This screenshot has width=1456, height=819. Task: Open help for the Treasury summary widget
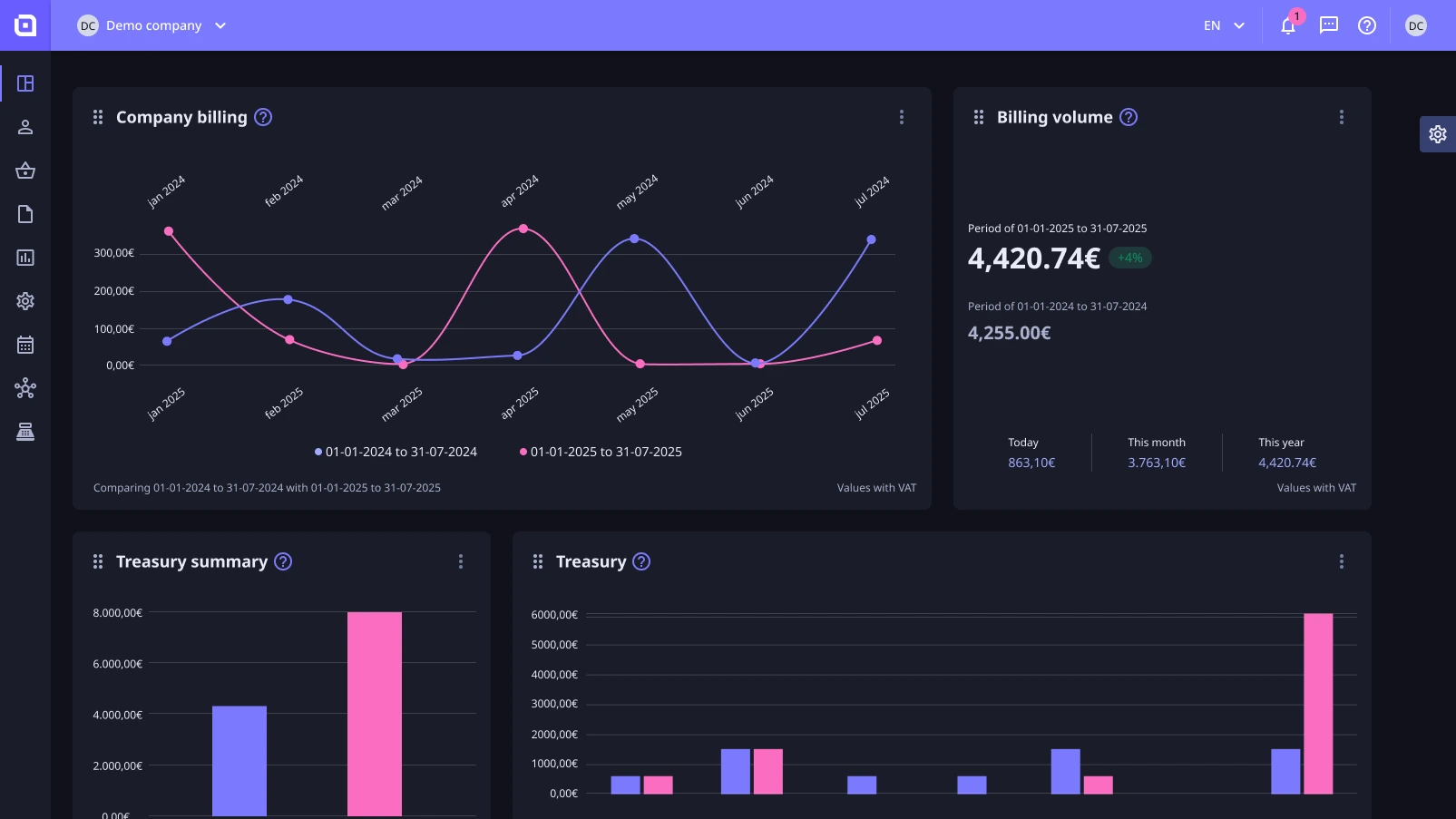click(282, 561)
